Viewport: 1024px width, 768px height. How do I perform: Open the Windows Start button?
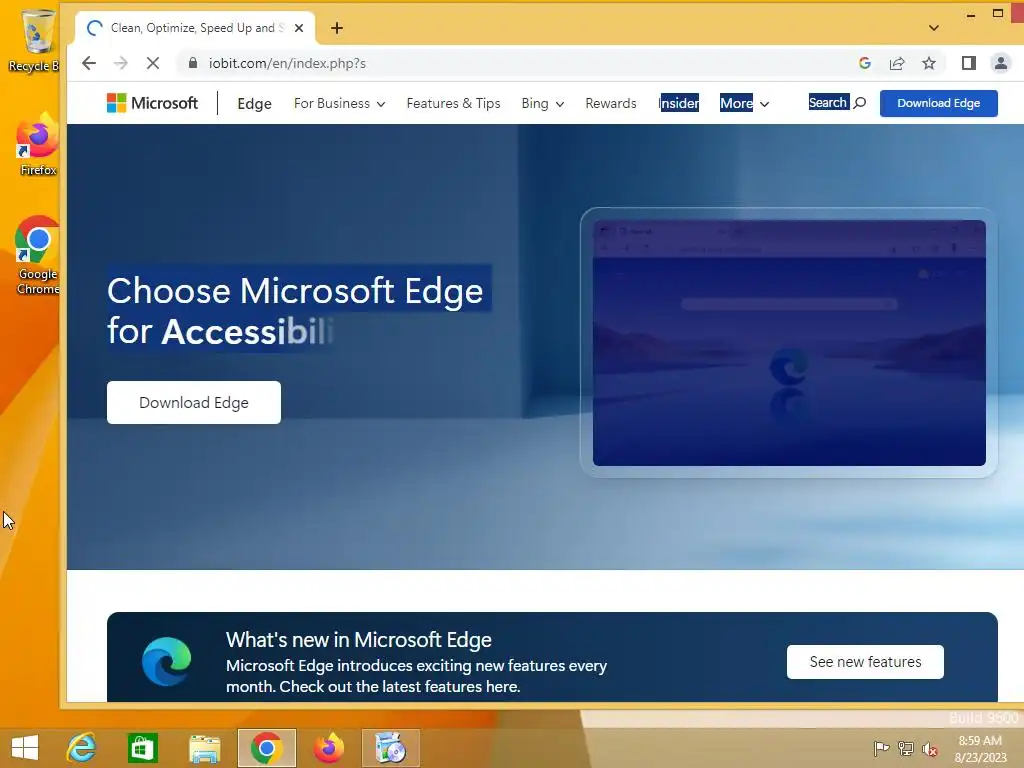click(25, 748)
